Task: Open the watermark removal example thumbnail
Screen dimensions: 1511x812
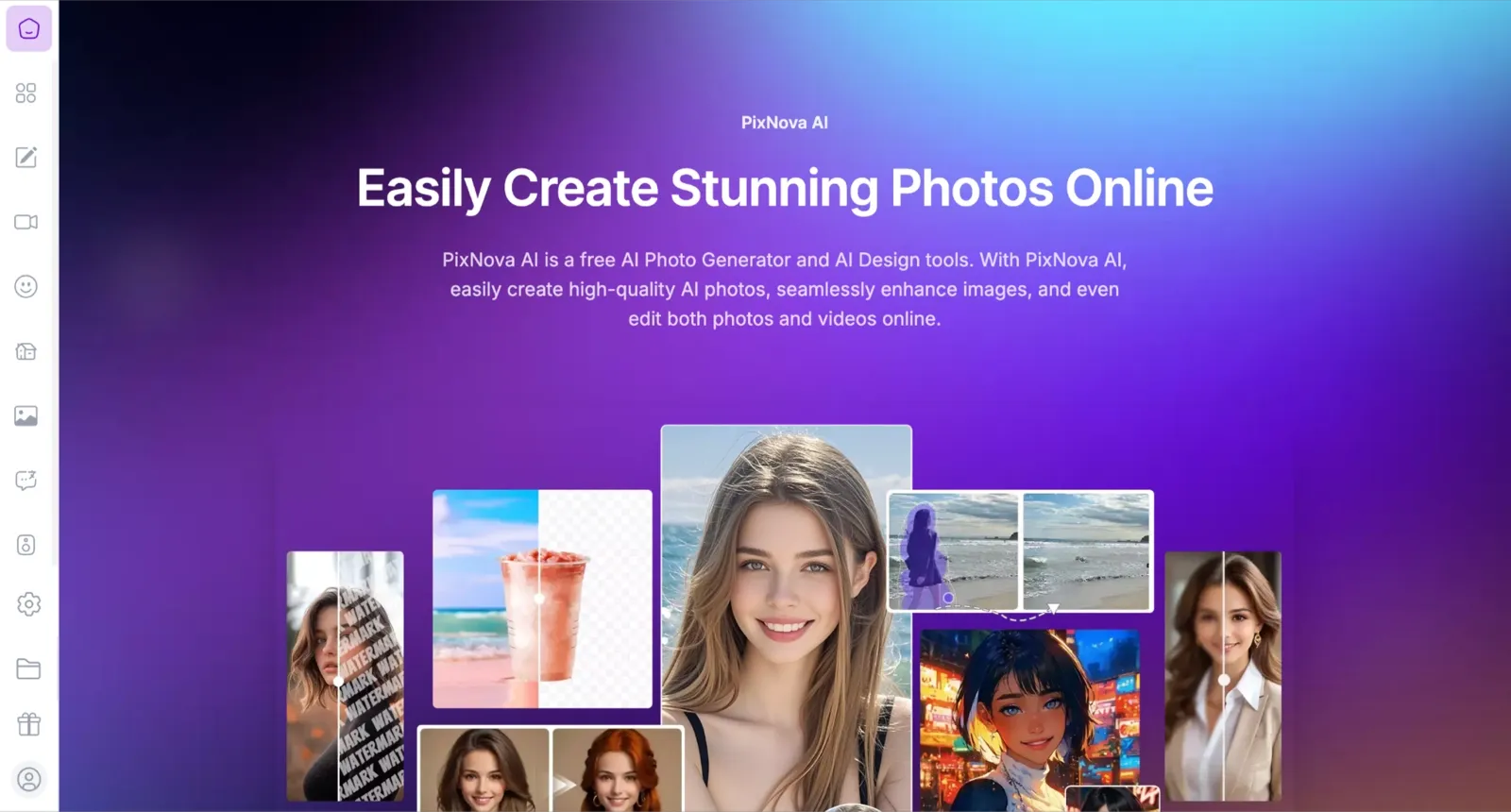Action: (346, 676)
